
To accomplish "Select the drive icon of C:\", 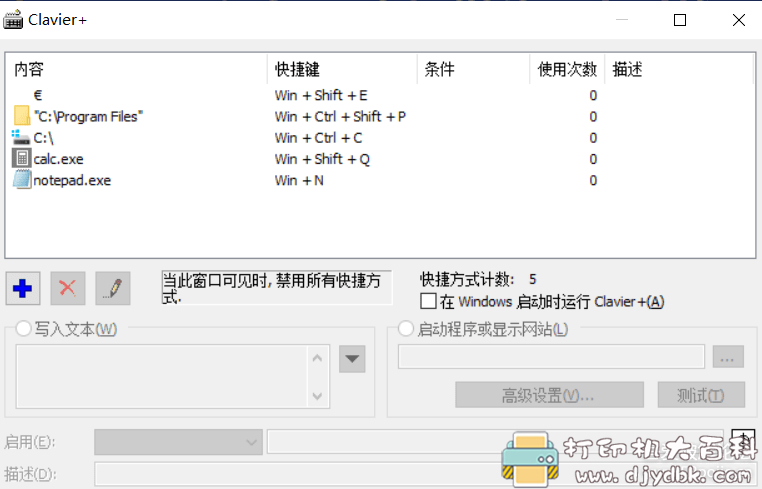I will coord(21,138).
